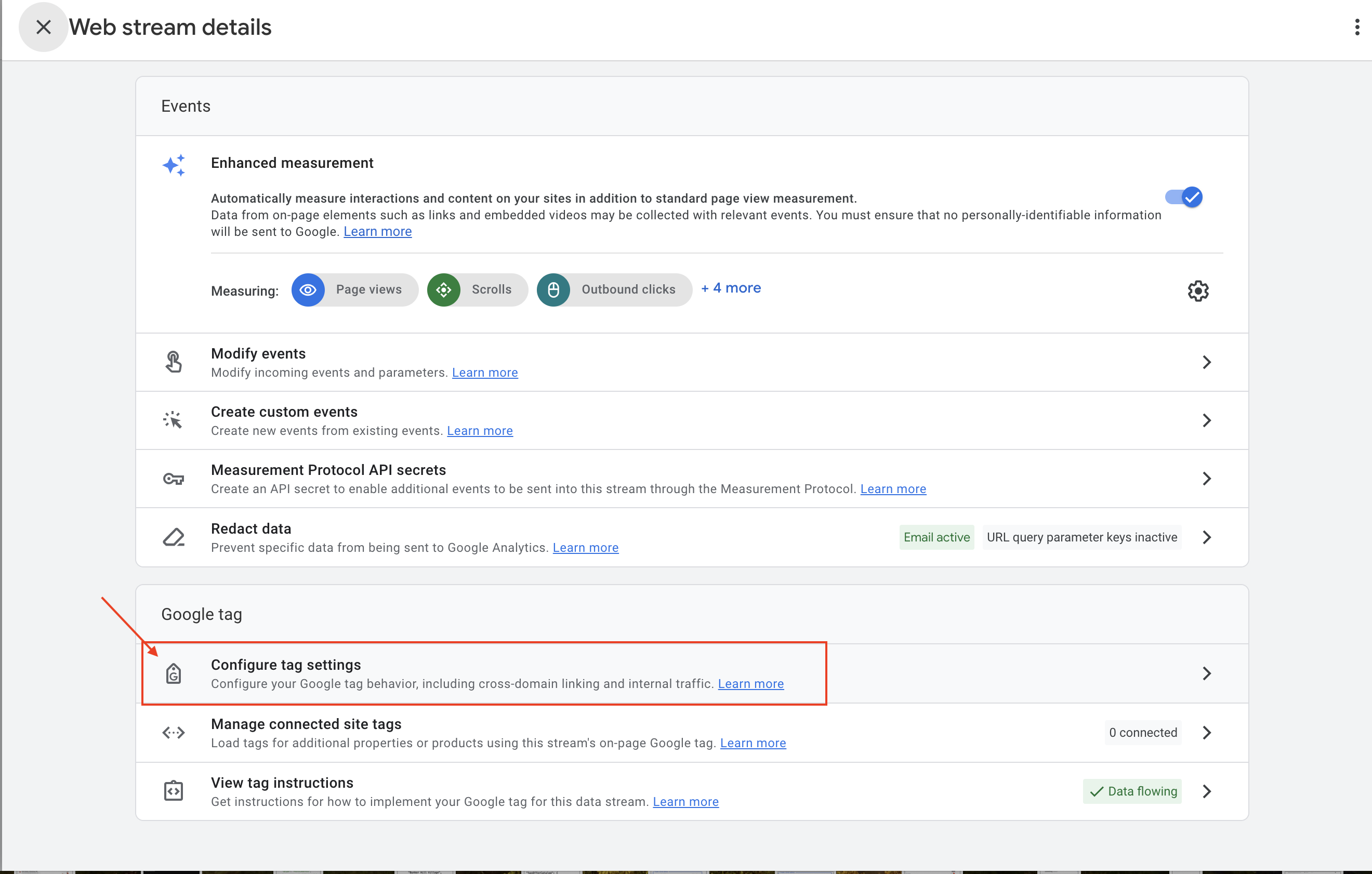Click the 'Email active' status badge
The image size is (1372, 874).
pos(936,537)
